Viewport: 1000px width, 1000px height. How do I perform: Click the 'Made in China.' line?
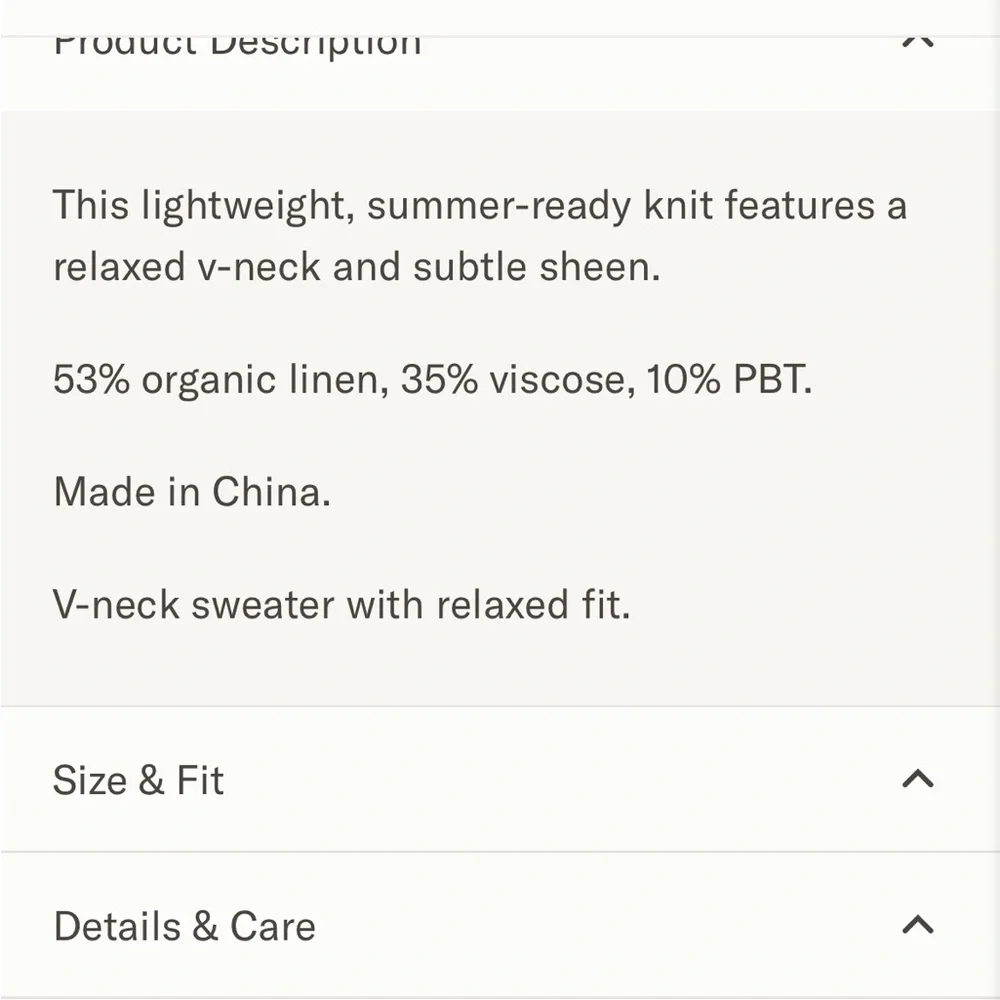192,492
